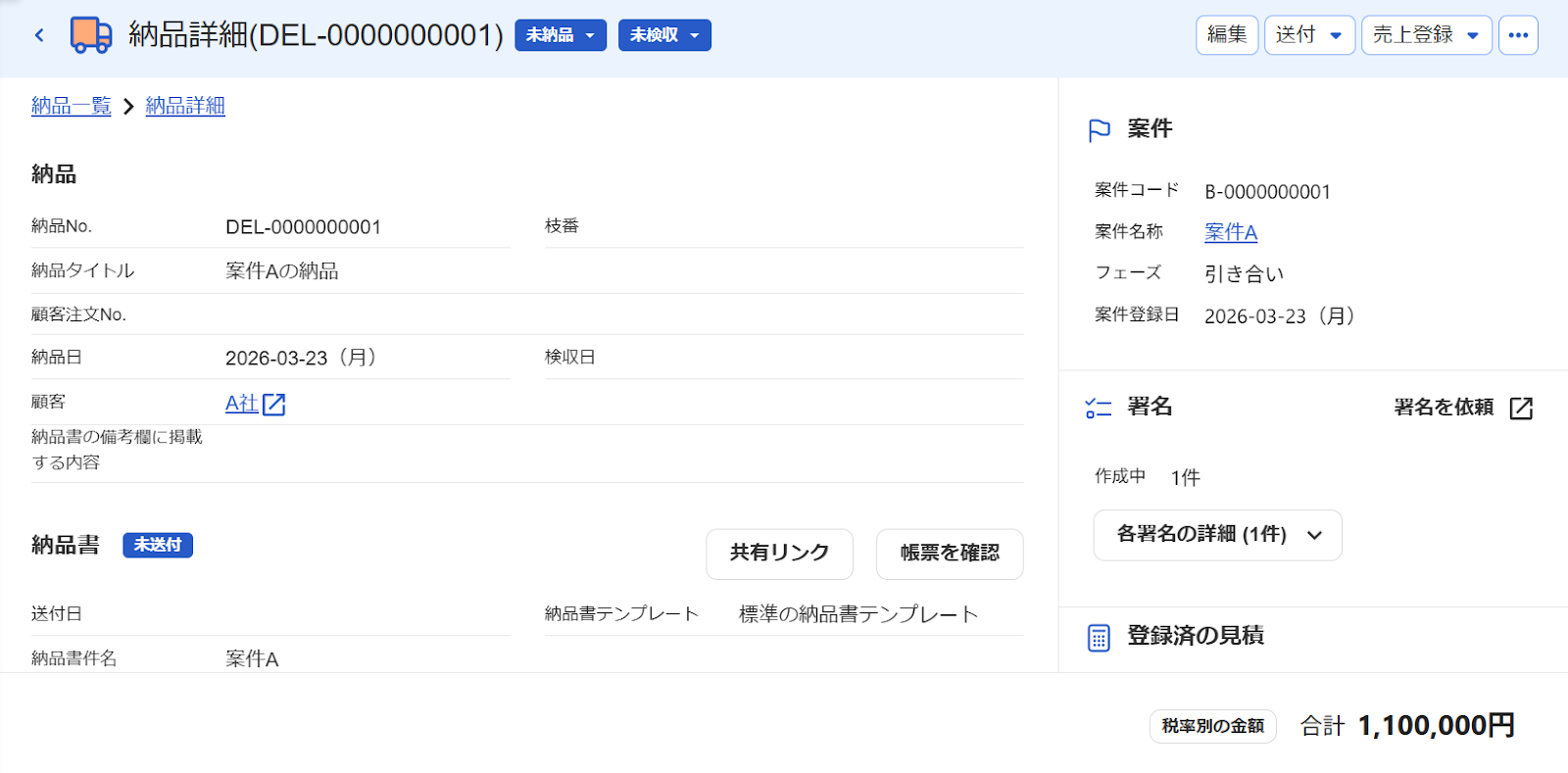Open the three-dot more options menu
Viewport: 1568px width, 773px height.
pyautogui.click(x=1518, y=35)
